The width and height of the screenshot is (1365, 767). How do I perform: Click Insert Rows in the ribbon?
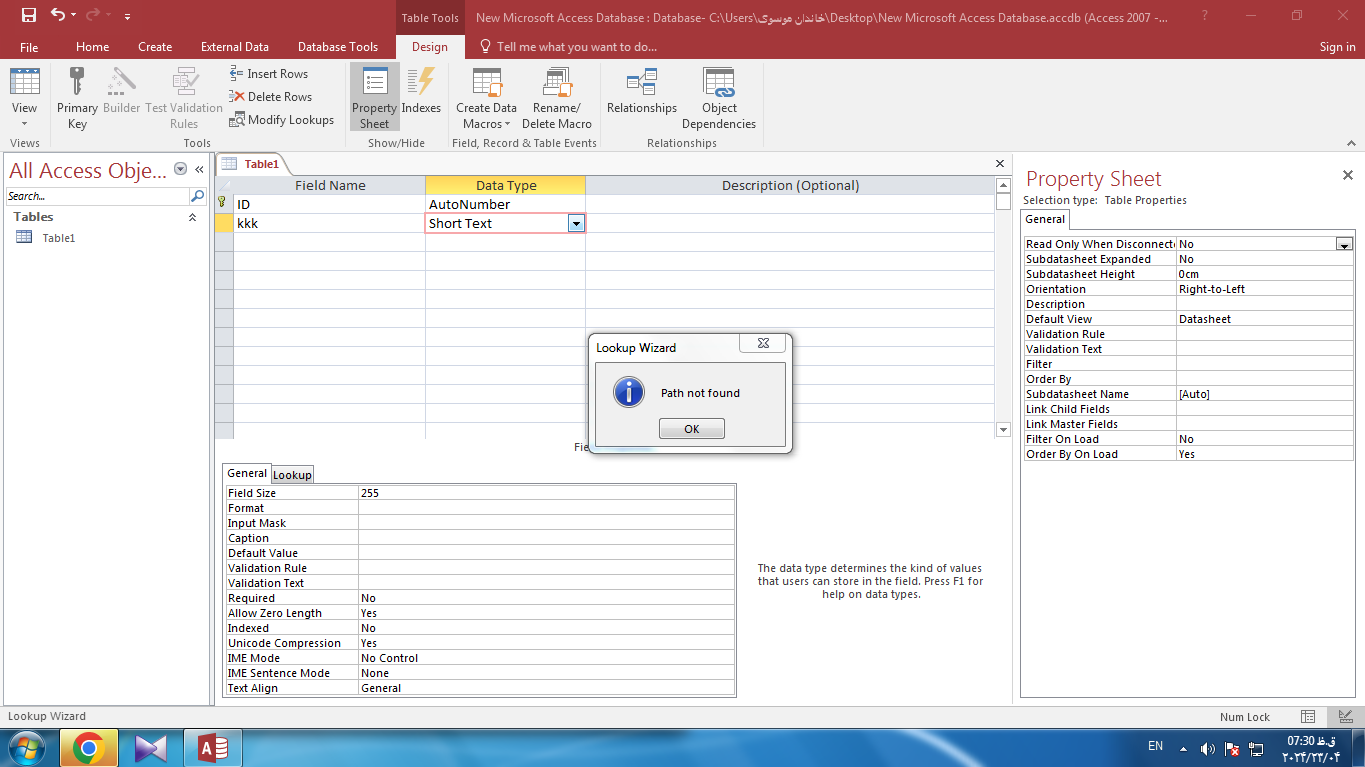pos(269,74)
